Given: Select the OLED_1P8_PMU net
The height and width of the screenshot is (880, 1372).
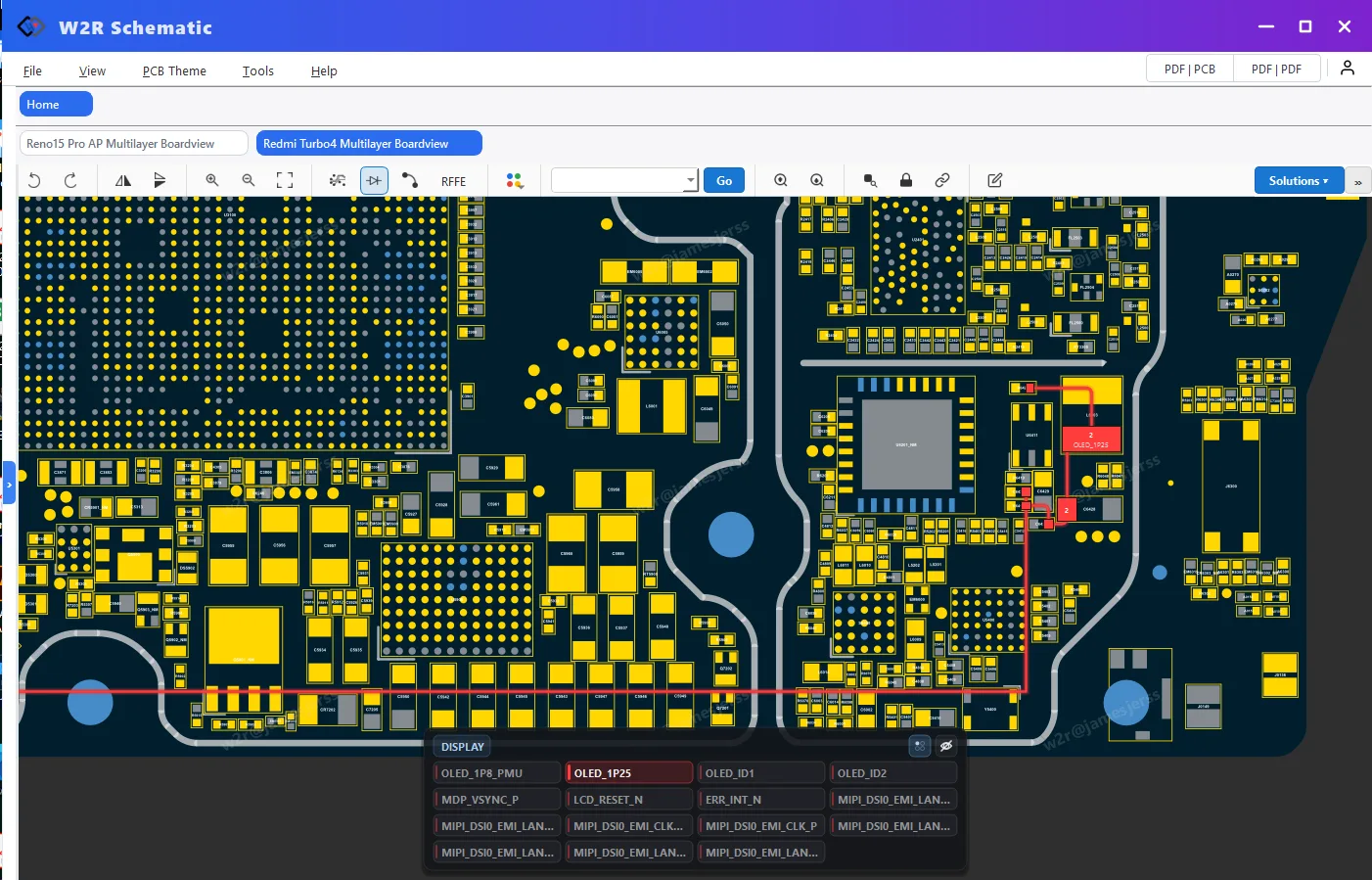Looking at the screenshot, I should (x=497, y=773).
